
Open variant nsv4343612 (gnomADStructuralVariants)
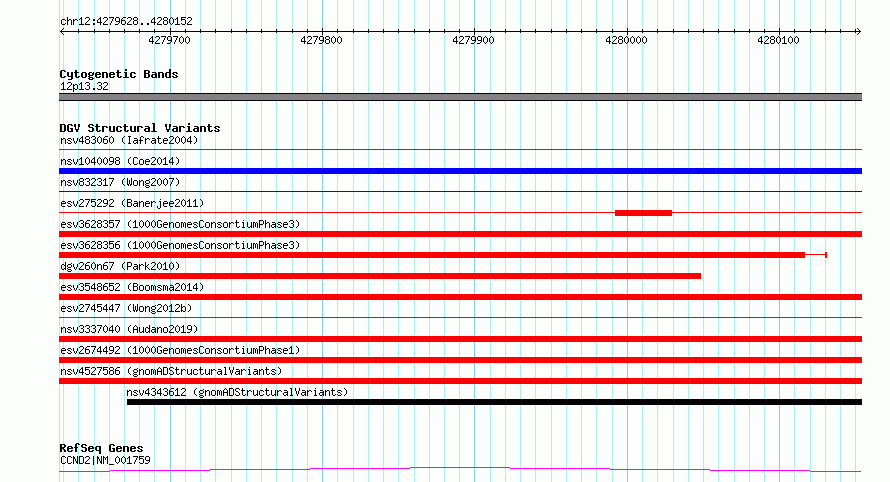[x=237, y=392]
